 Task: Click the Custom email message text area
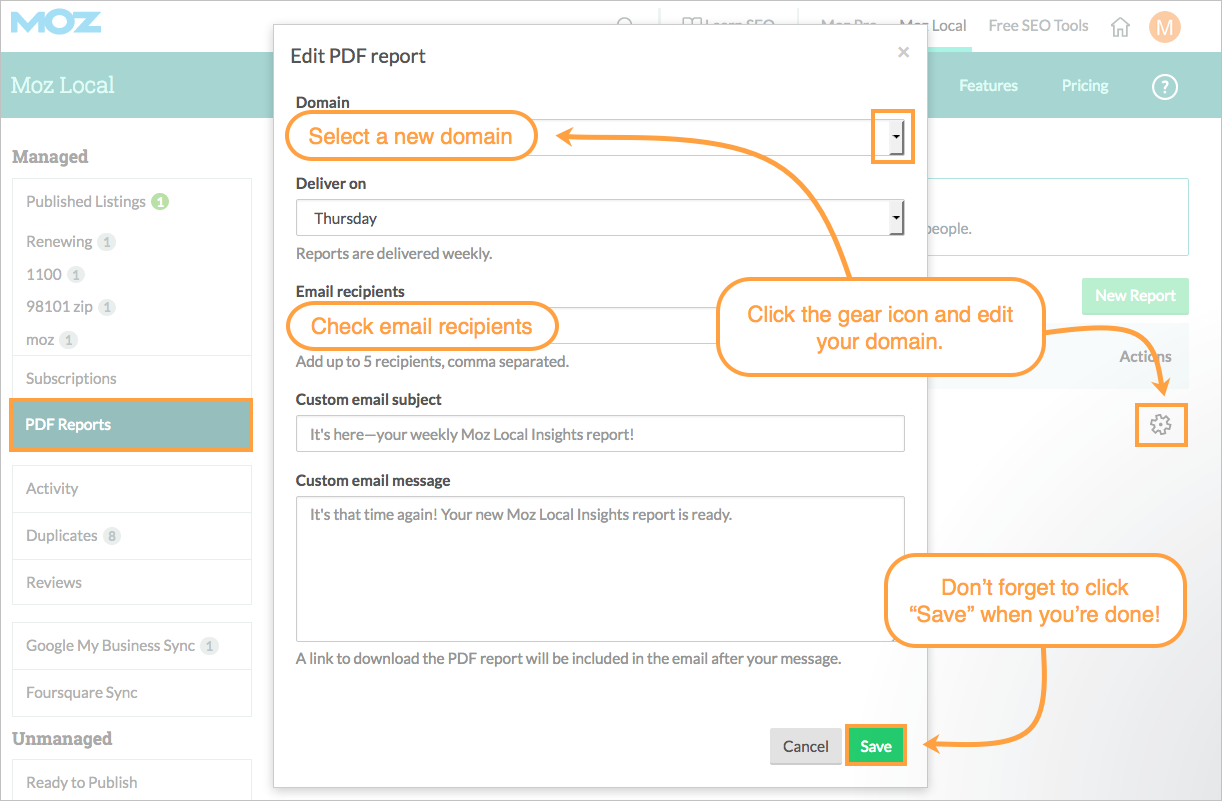pos(600,569)
